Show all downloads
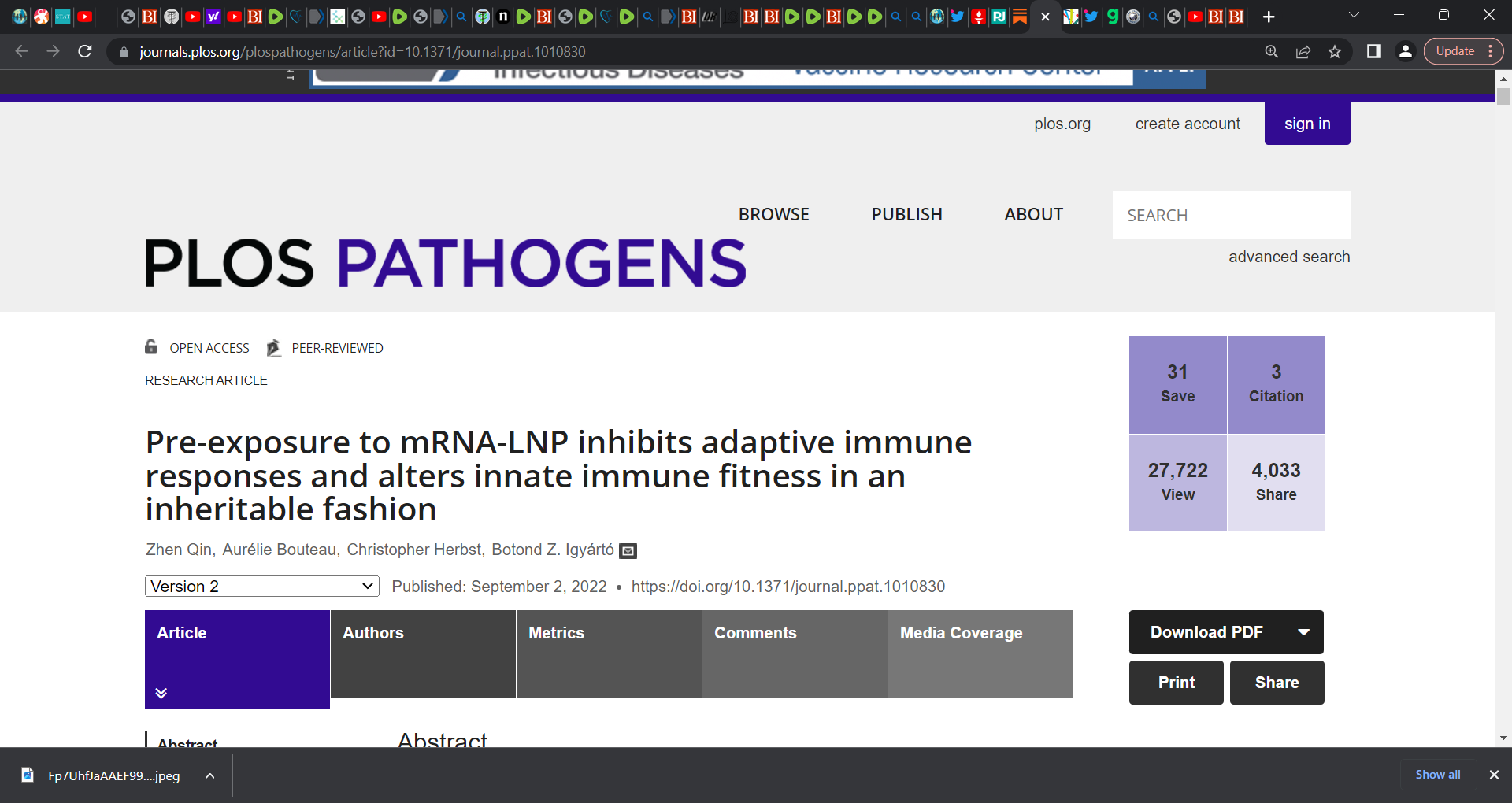The height and width of the screenshot is (803, 1512). tap(1438, 775)
